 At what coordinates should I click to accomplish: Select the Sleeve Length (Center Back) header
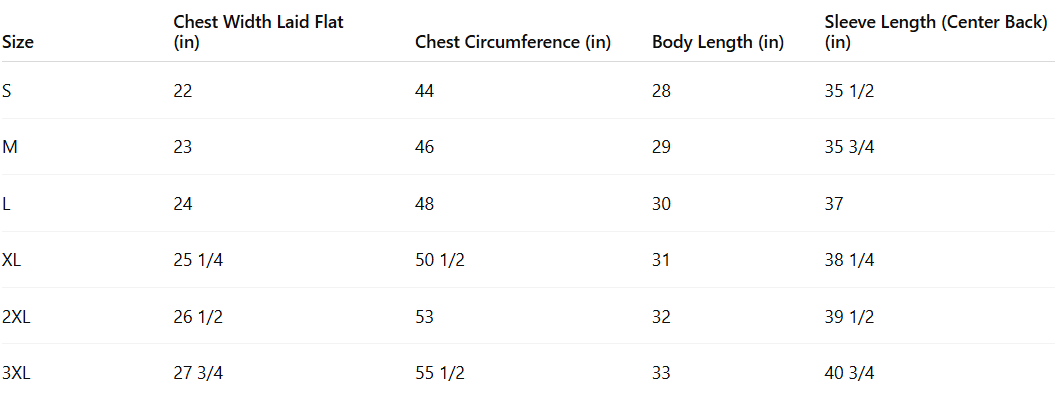pos(936,32)
